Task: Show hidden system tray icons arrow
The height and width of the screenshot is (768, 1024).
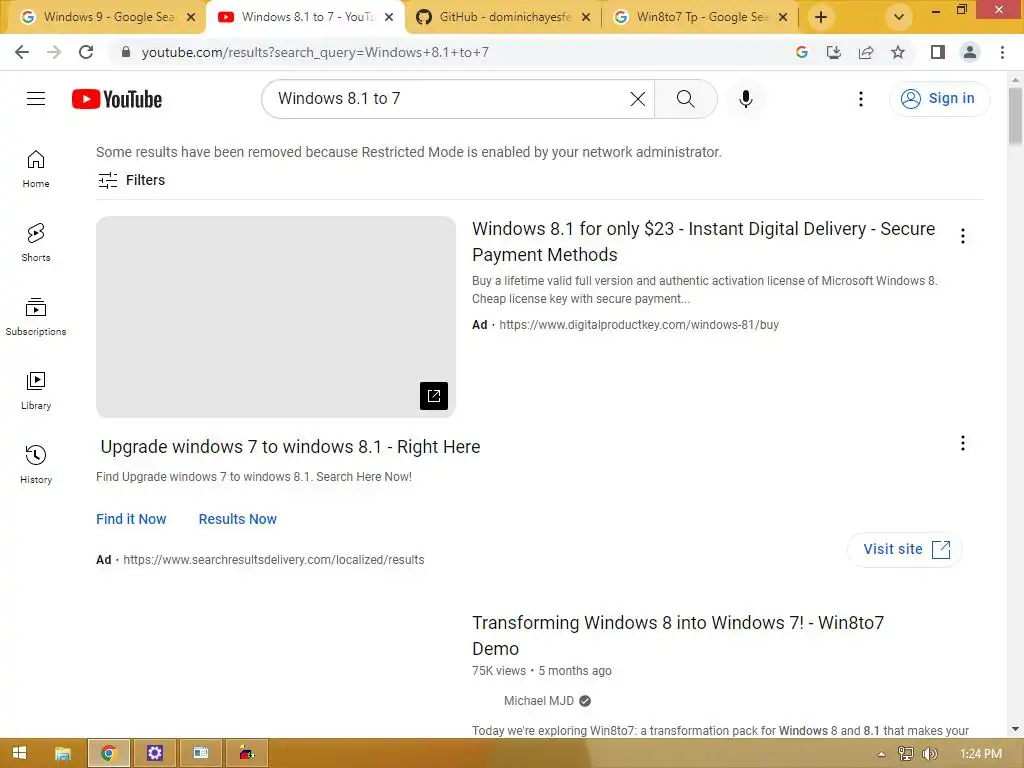Action: pos(881,754)
